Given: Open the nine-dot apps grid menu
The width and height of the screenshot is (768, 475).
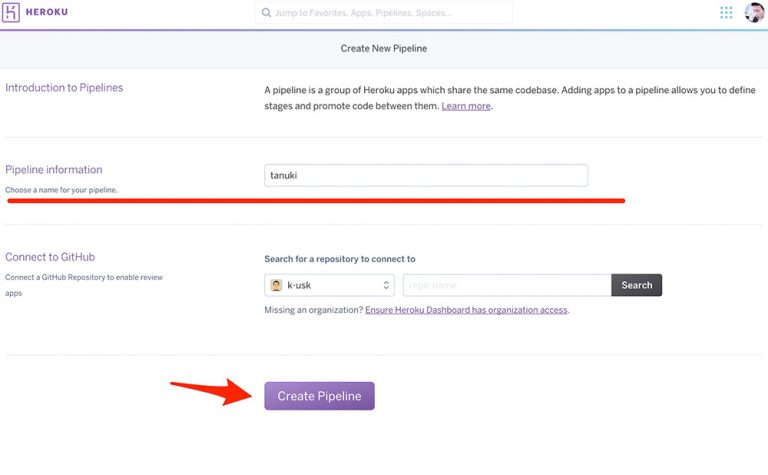Looking at the screenshot, I should click(x=726, y=13).
